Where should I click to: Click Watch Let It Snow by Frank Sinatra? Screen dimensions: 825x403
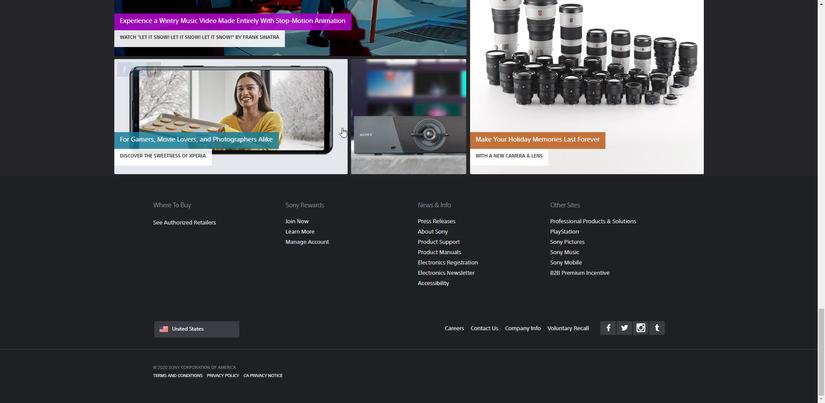coord(199,38)
